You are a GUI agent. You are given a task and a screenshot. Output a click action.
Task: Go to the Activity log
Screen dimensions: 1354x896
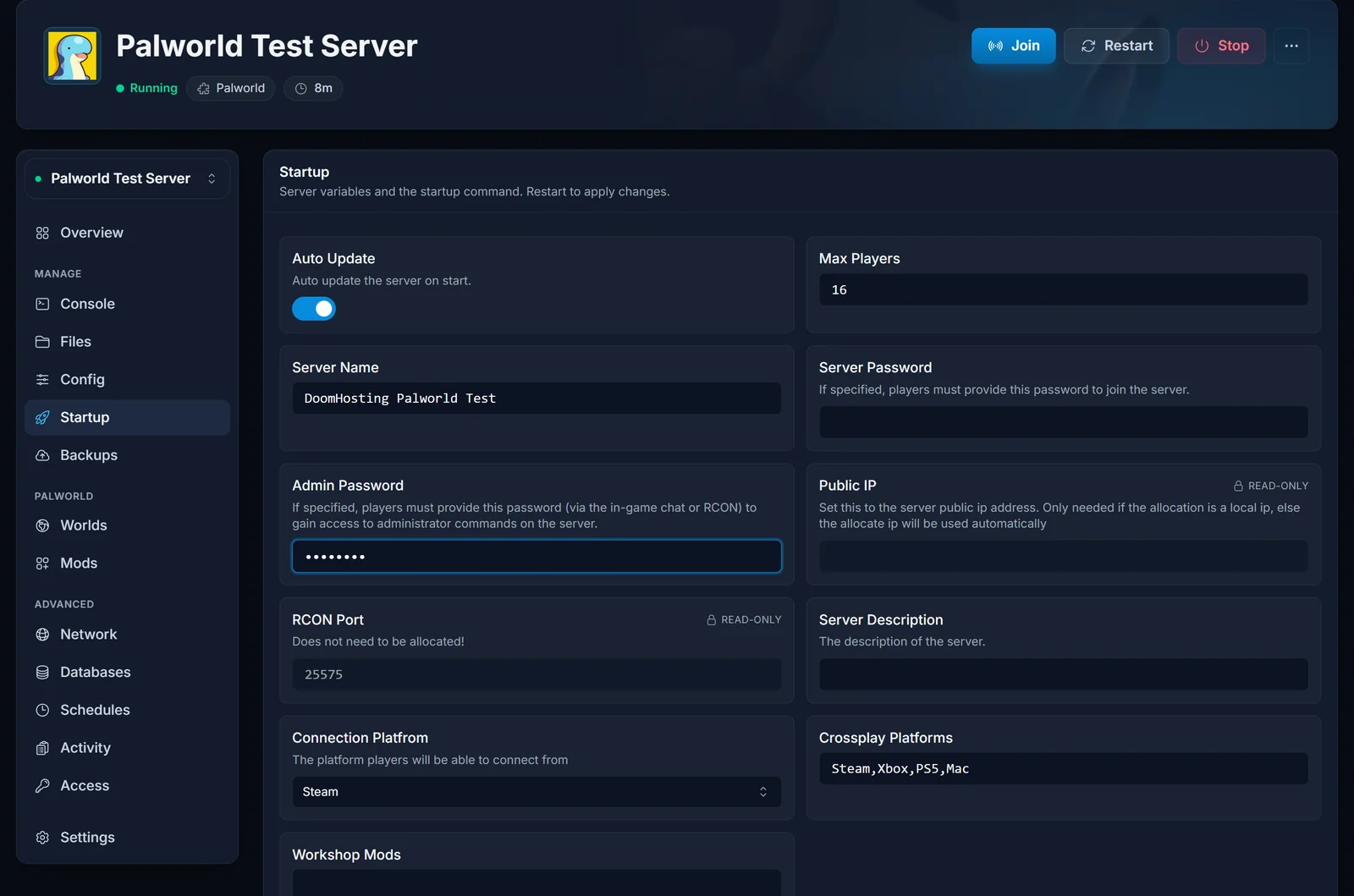127,748
